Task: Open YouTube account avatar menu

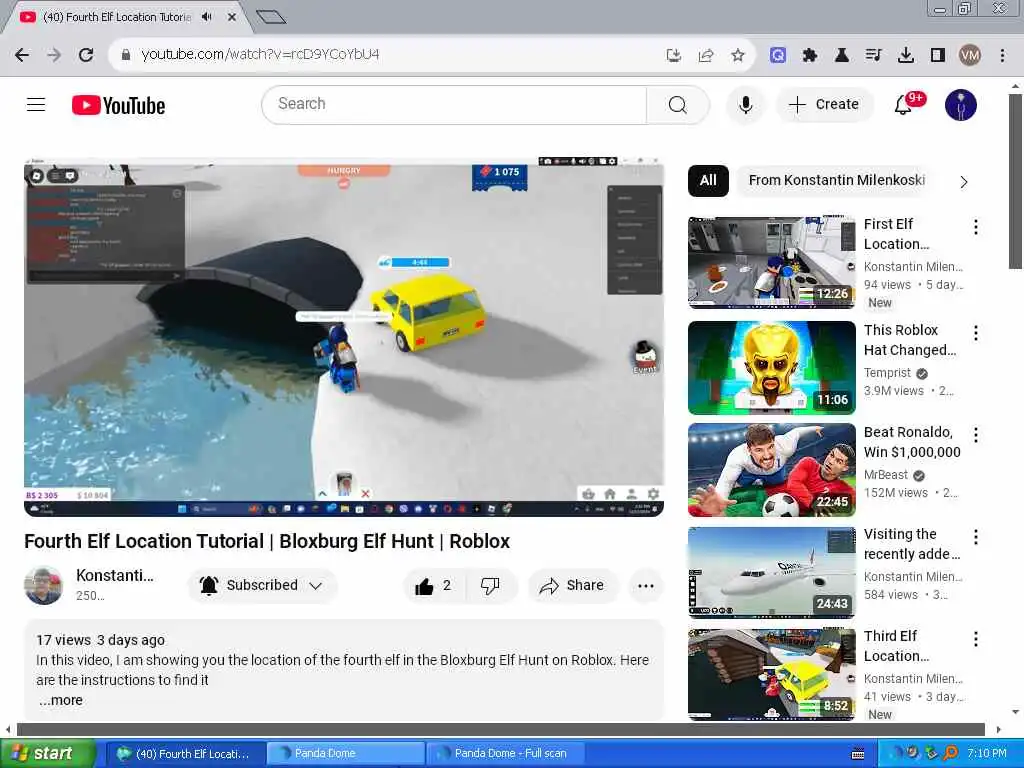Action: (x=961, y=105)
